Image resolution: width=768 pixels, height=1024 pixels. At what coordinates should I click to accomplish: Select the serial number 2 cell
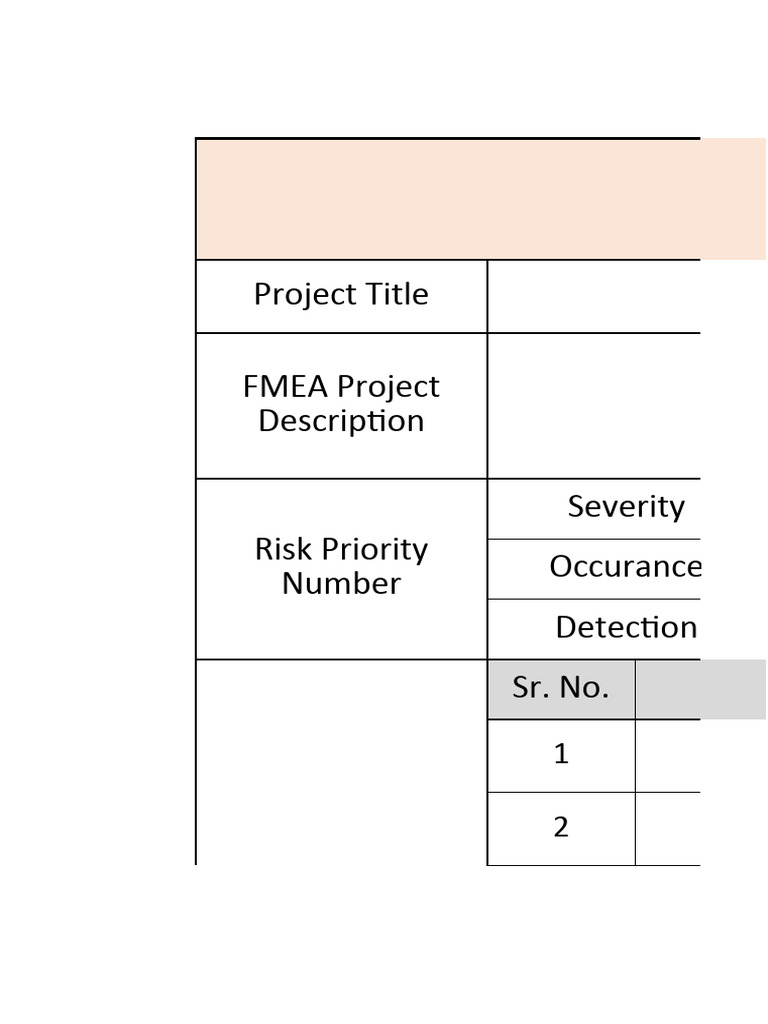561,828
